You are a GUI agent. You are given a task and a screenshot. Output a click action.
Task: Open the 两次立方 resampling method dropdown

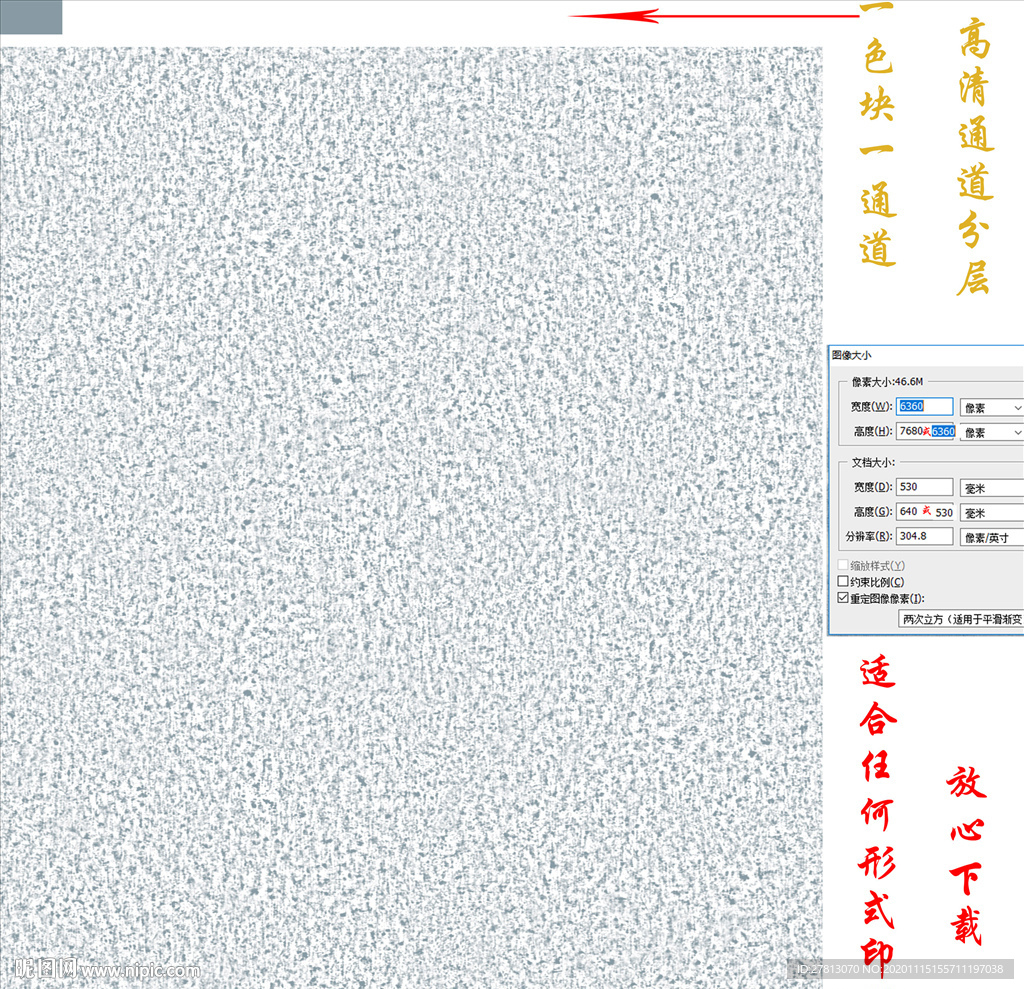click(x=961, y=619)
